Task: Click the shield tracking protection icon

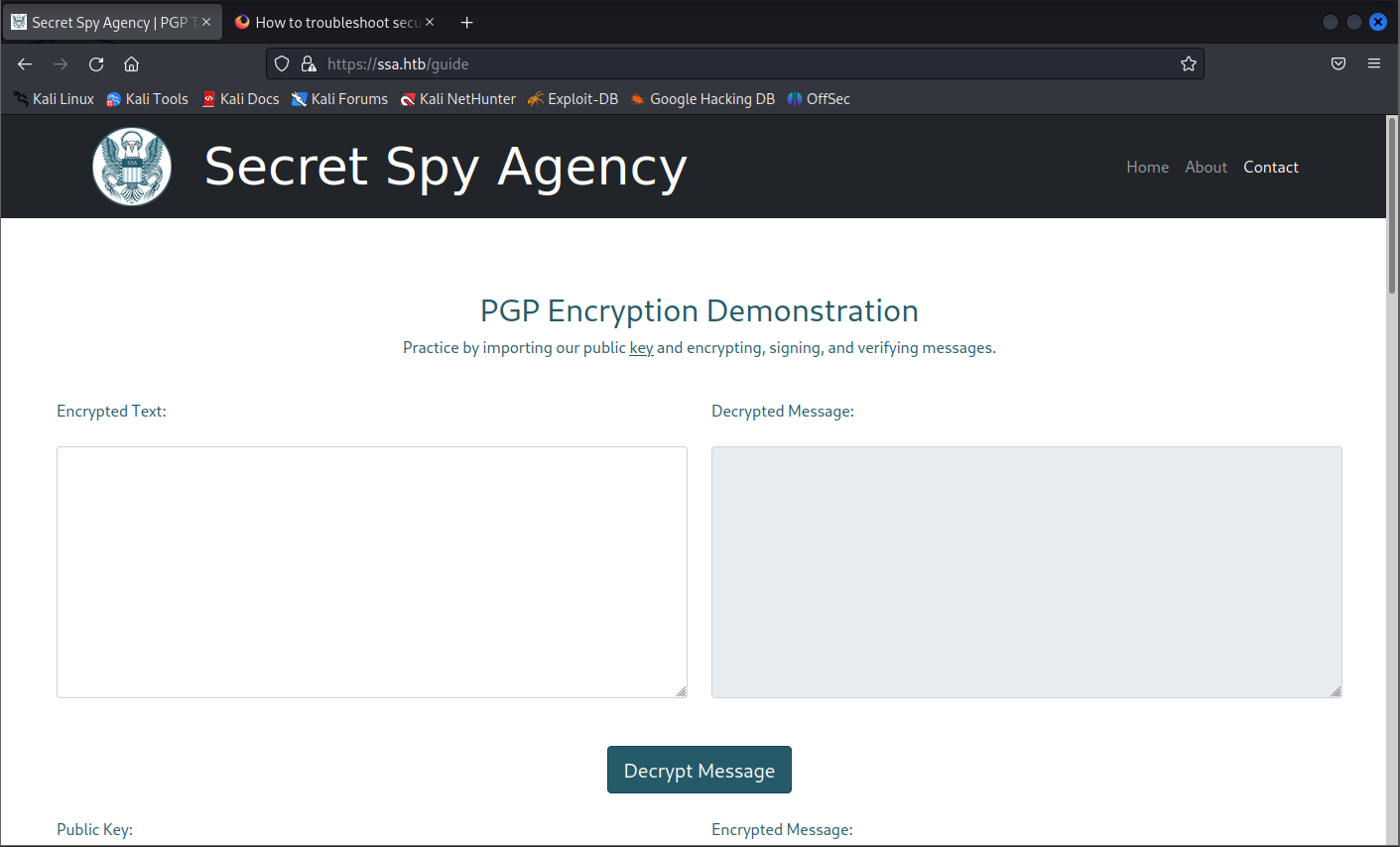Action: [282, 64]
